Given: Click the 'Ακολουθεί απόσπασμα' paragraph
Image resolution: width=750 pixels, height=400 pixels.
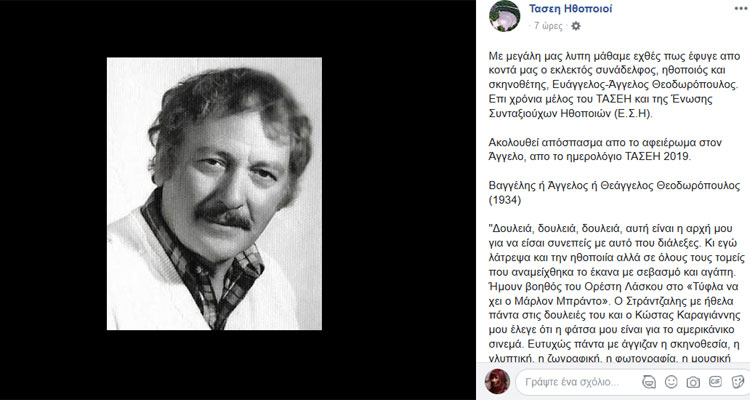Looking at the screenshot, I should coord(605,149).
